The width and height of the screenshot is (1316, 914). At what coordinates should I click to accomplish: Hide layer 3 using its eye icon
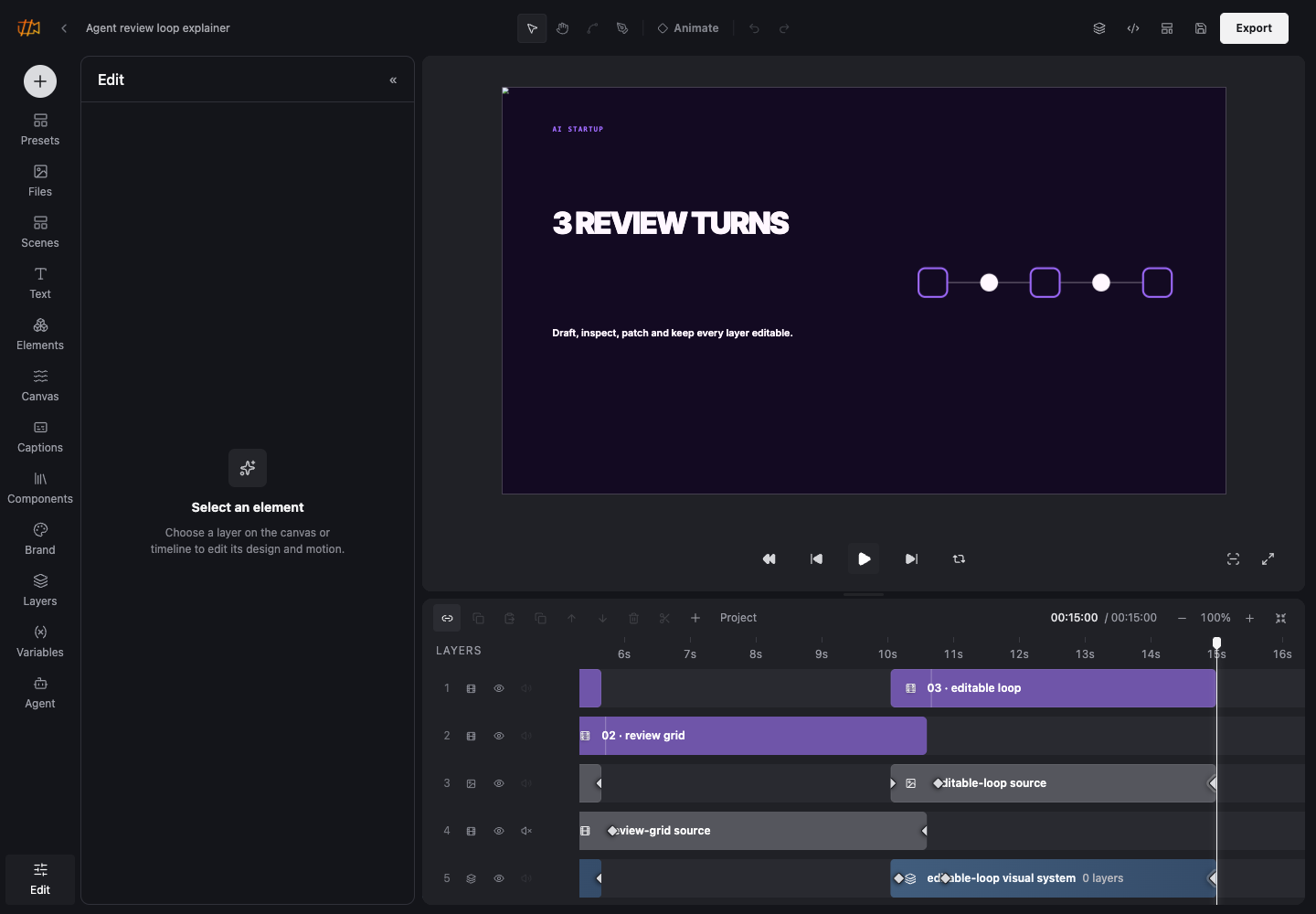tap(499, 784)
